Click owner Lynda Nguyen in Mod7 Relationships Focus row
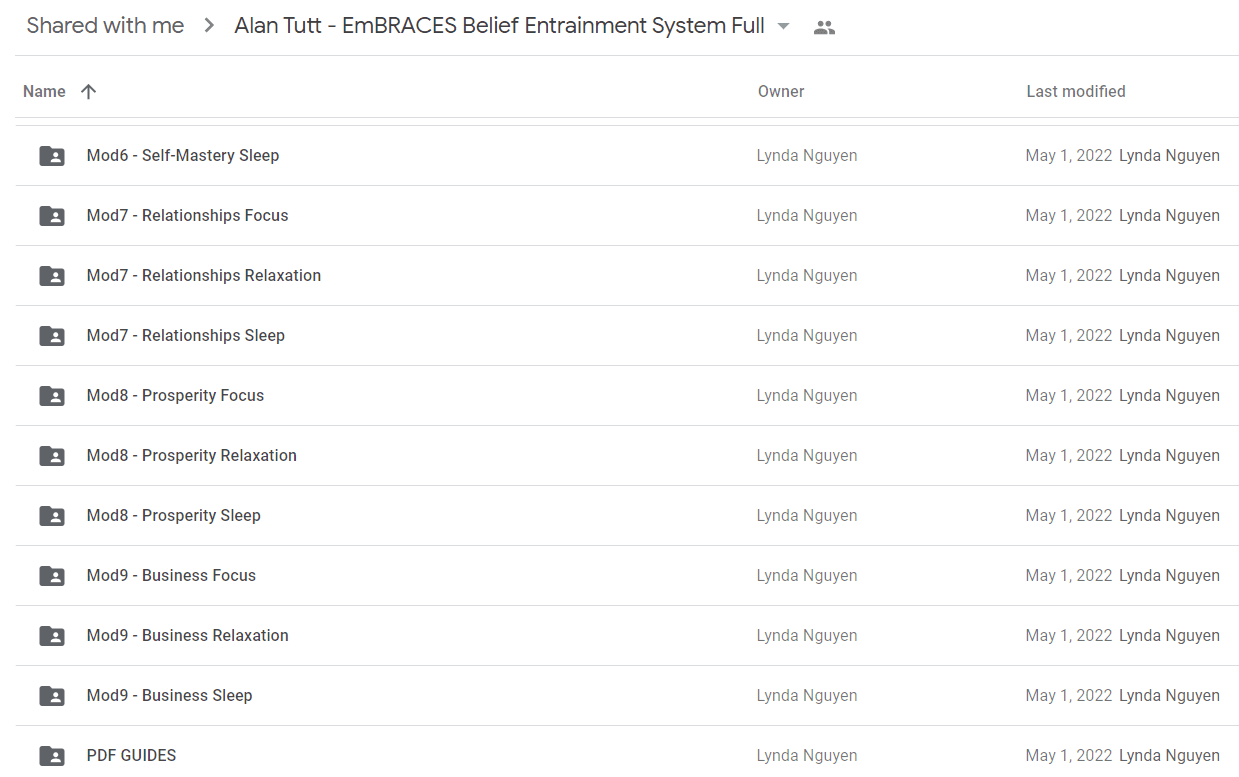 click(807, 216)
